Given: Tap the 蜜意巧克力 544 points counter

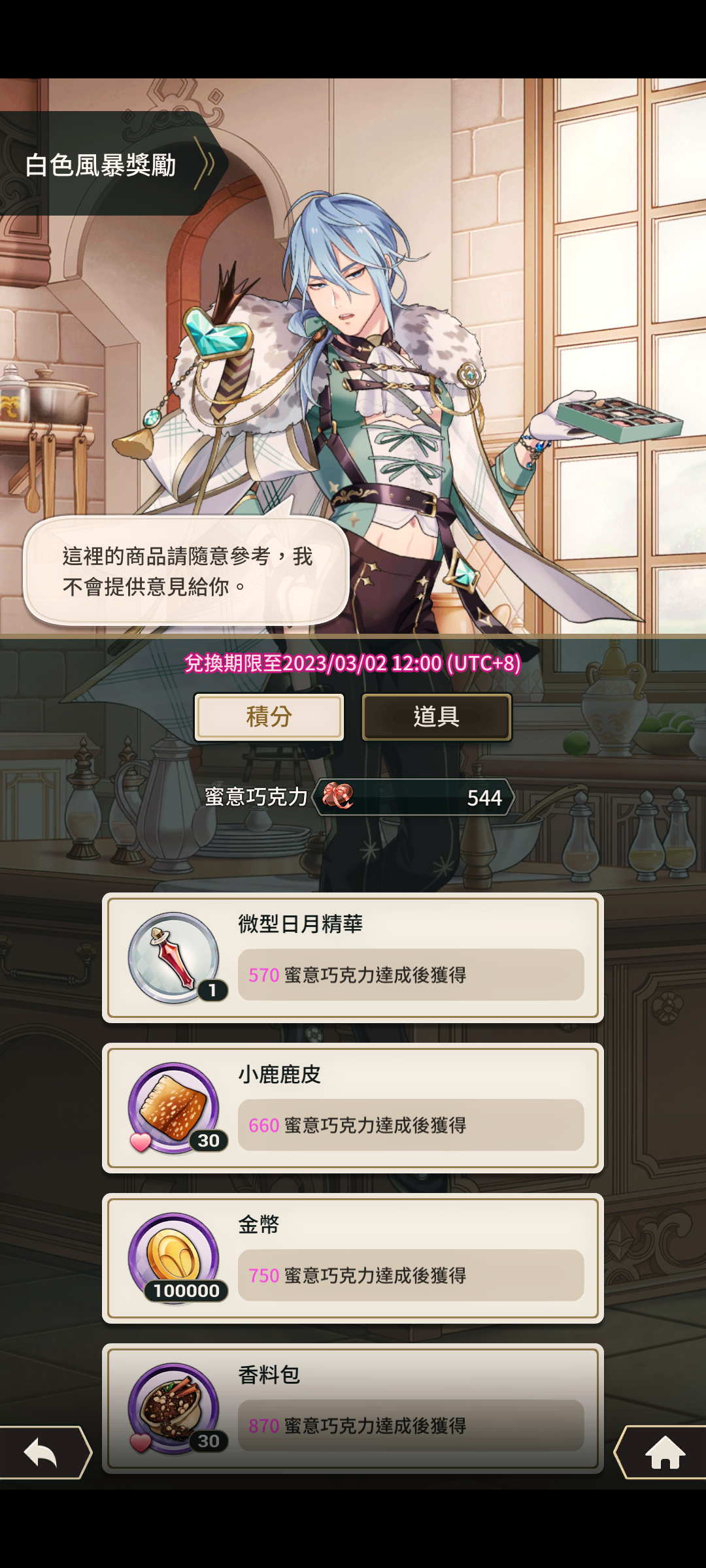Looking at the screenshot, I should (x=414, y=797).
